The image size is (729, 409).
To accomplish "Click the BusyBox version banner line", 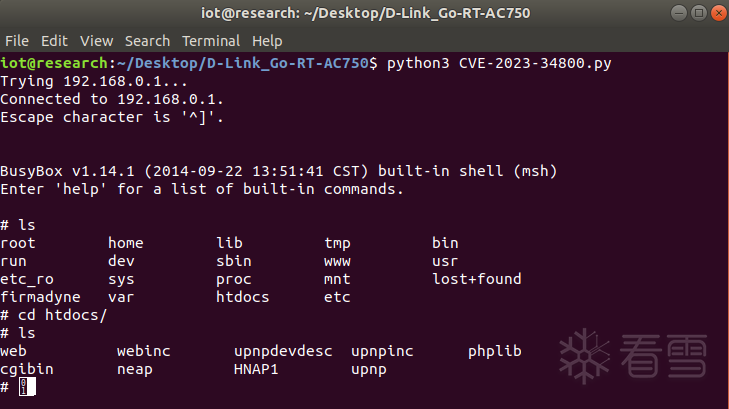I will [x=278, y=171].
